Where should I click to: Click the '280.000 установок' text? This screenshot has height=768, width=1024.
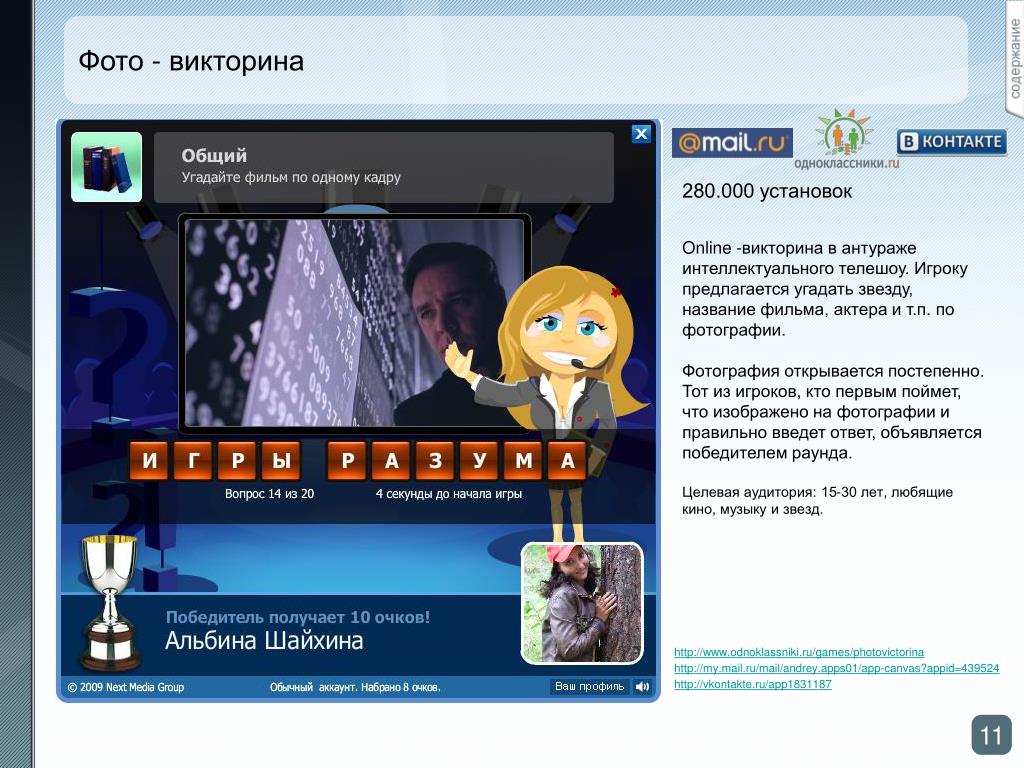click(767, 191)
